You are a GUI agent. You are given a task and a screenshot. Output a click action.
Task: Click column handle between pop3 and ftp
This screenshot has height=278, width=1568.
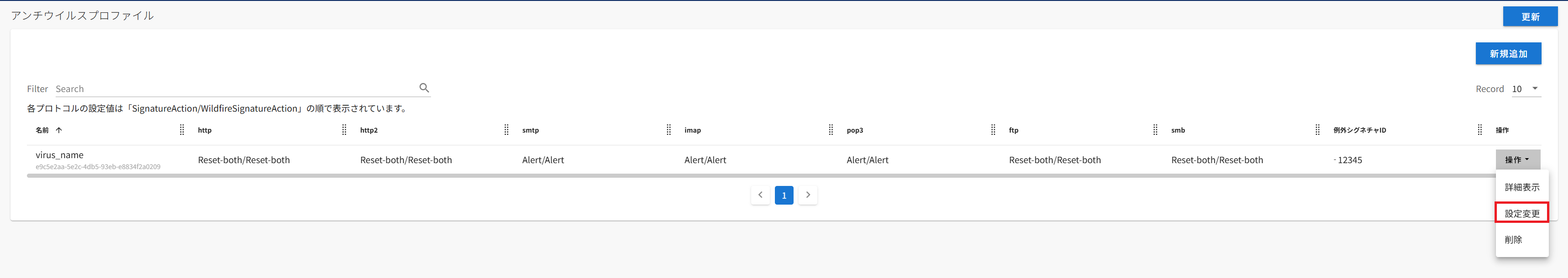993,129
